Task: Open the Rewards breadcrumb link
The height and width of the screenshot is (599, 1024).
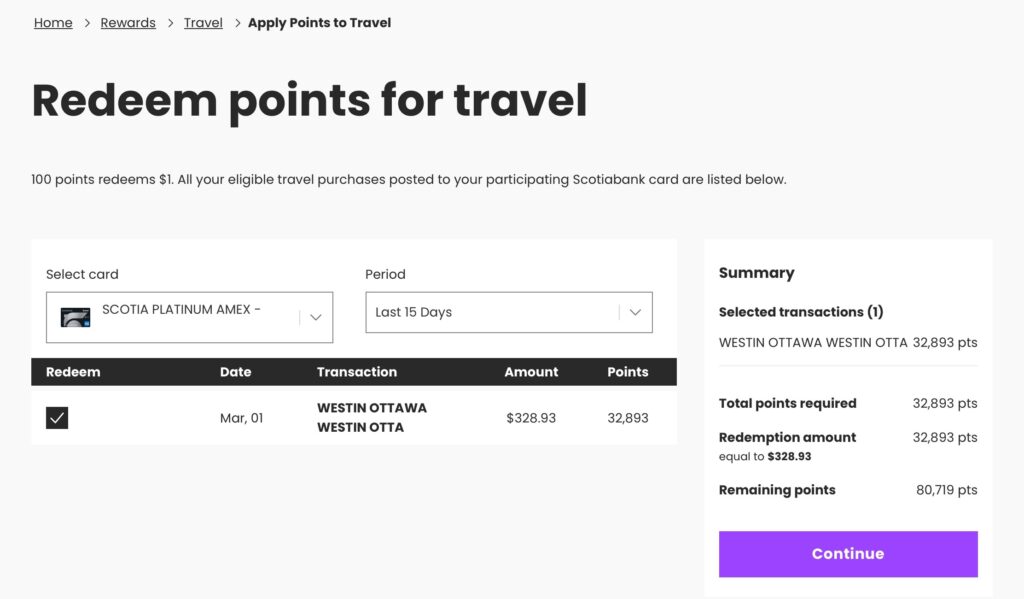Action: pyautogui.click(x=128, y=22)
